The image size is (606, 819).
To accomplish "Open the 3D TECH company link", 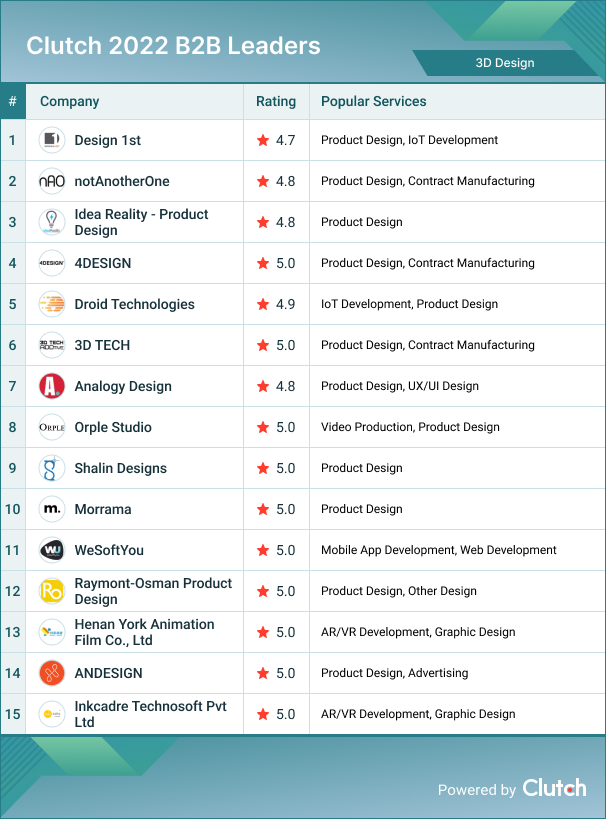I will [102, 345].
